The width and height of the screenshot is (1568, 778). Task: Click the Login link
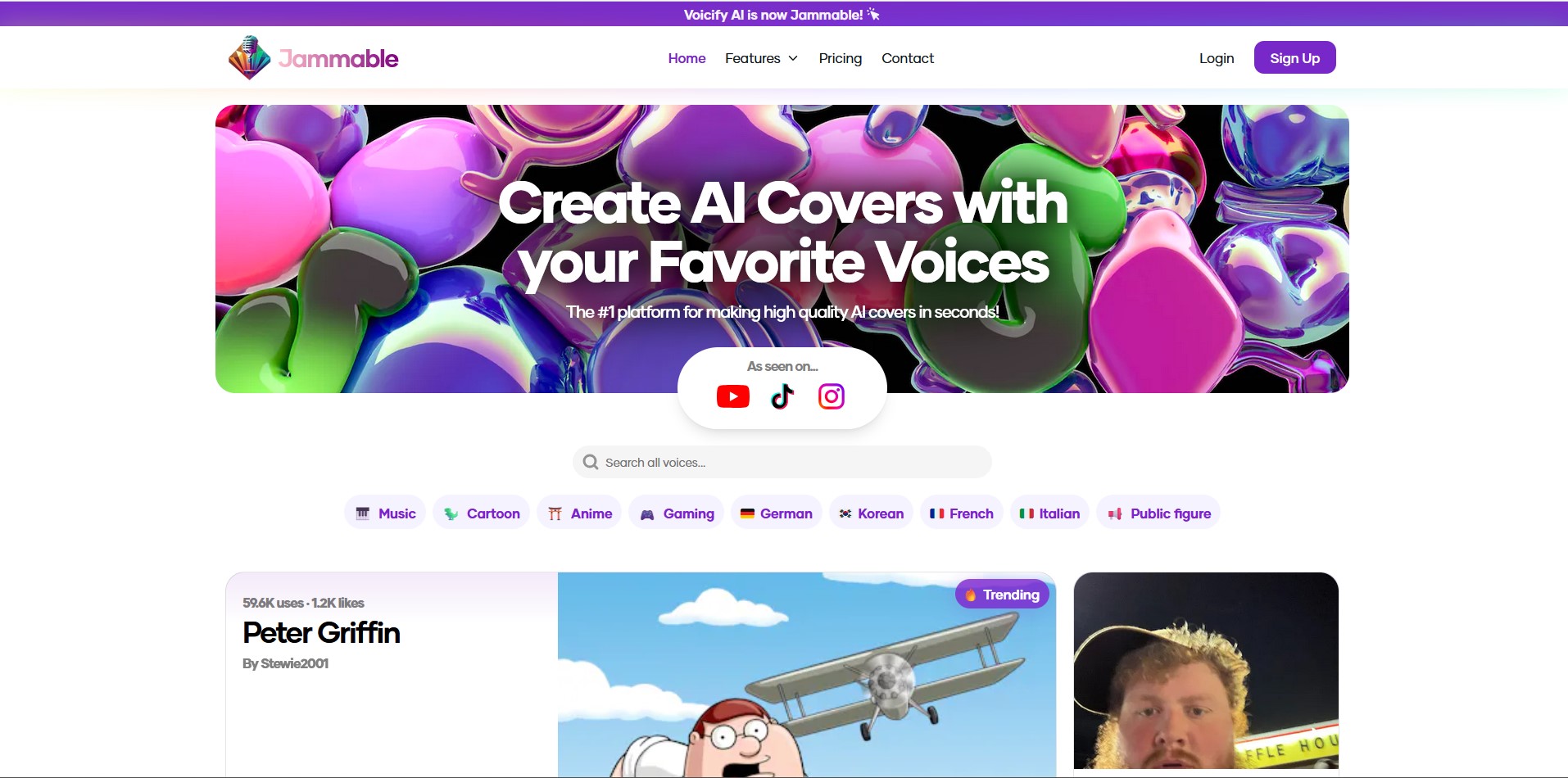(x=1217, y=58)
